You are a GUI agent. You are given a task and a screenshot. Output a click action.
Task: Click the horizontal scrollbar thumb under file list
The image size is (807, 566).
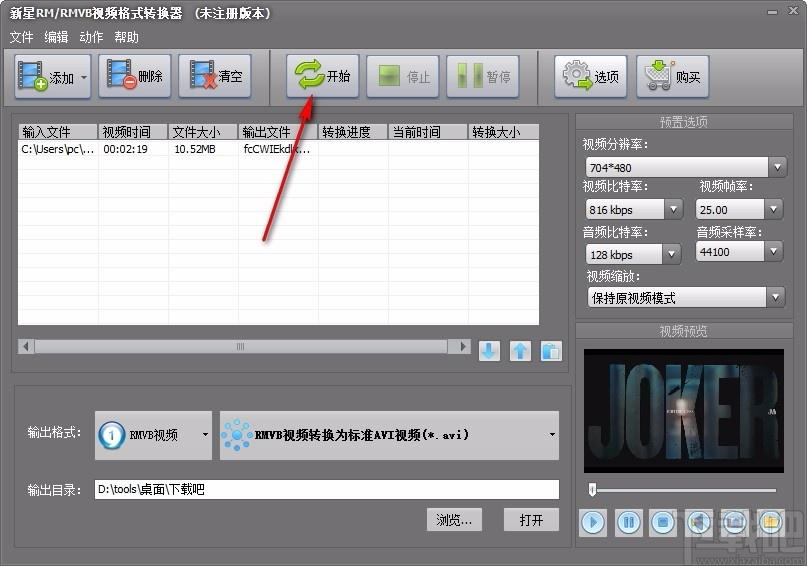point(240,346)
